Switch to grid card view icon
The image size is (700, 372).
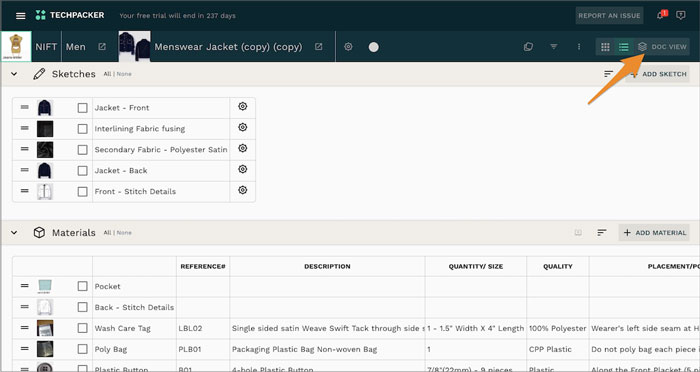tap(605, 47)
